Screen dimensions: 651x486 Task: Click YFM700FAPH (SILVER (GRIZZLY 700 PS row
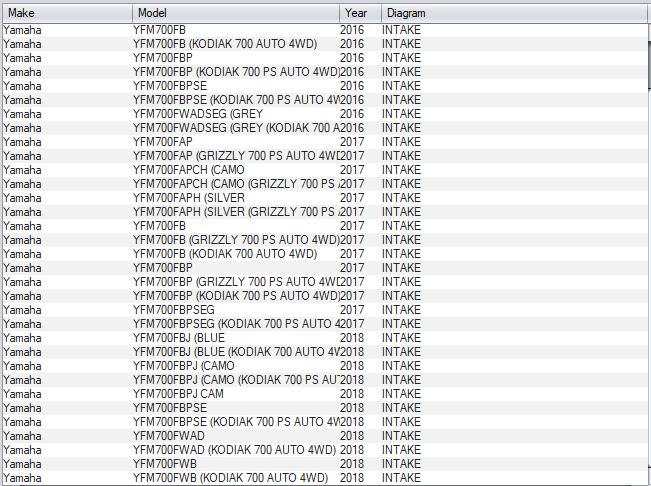coord(325,212)
